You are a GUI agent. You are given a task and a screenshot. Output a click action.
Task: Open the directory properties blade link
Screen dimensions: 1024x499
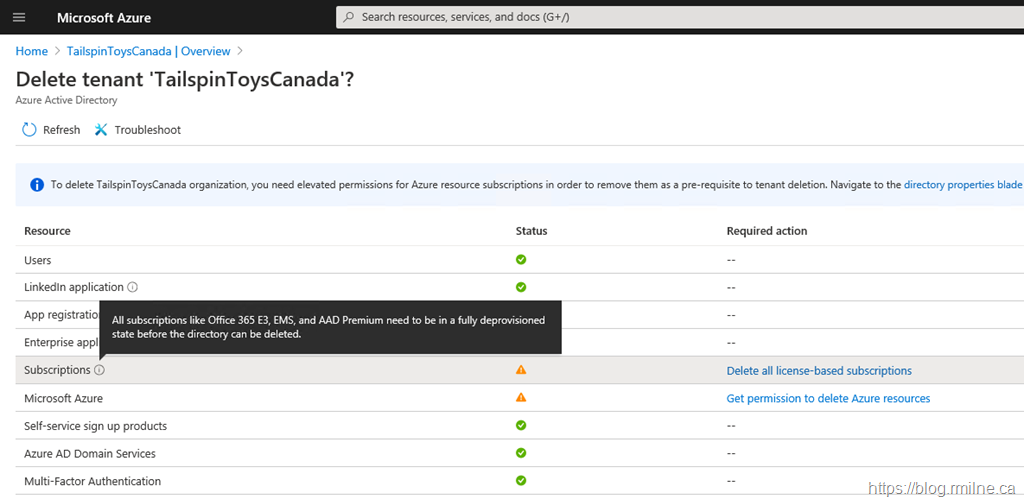coord(962,185)
